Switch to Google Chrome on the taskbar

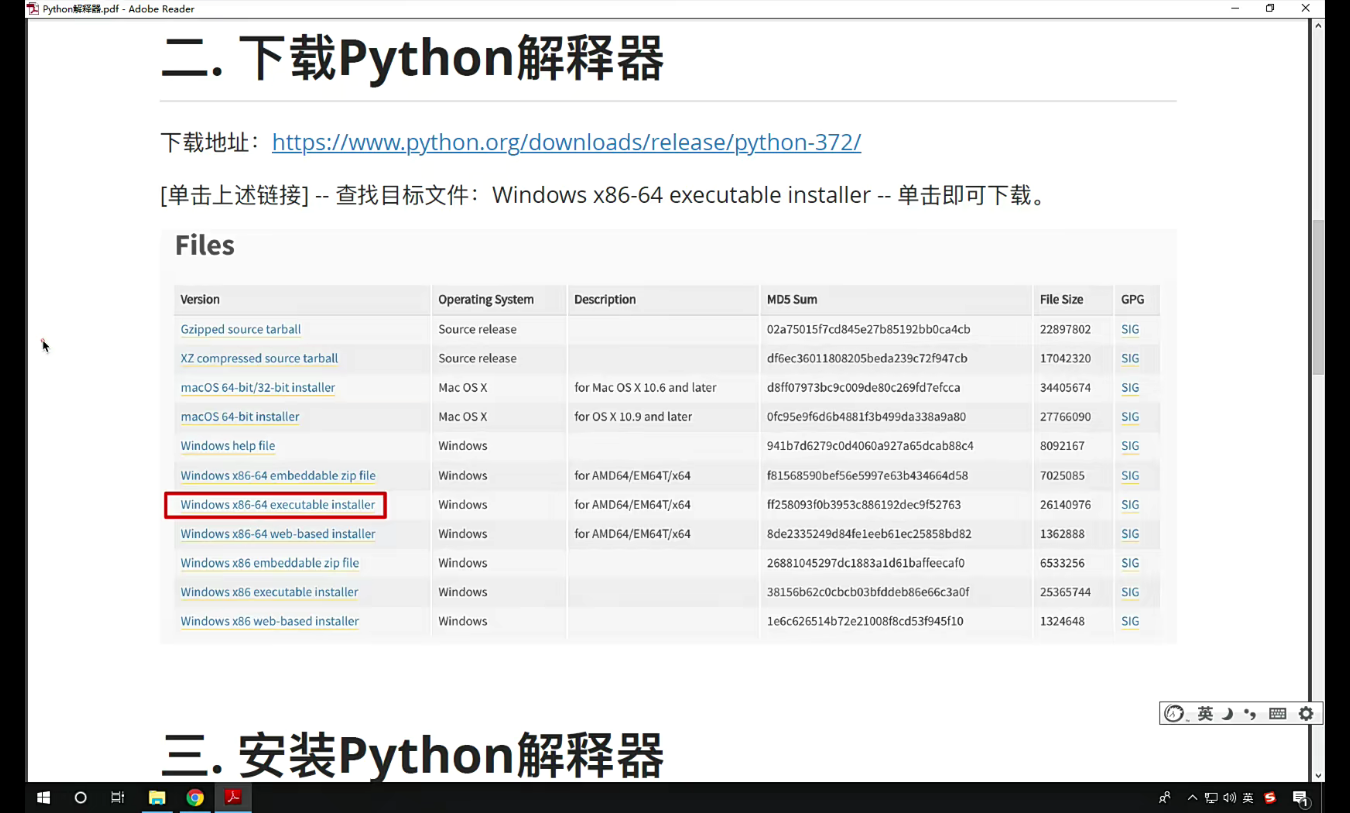(x=195, y=797)
